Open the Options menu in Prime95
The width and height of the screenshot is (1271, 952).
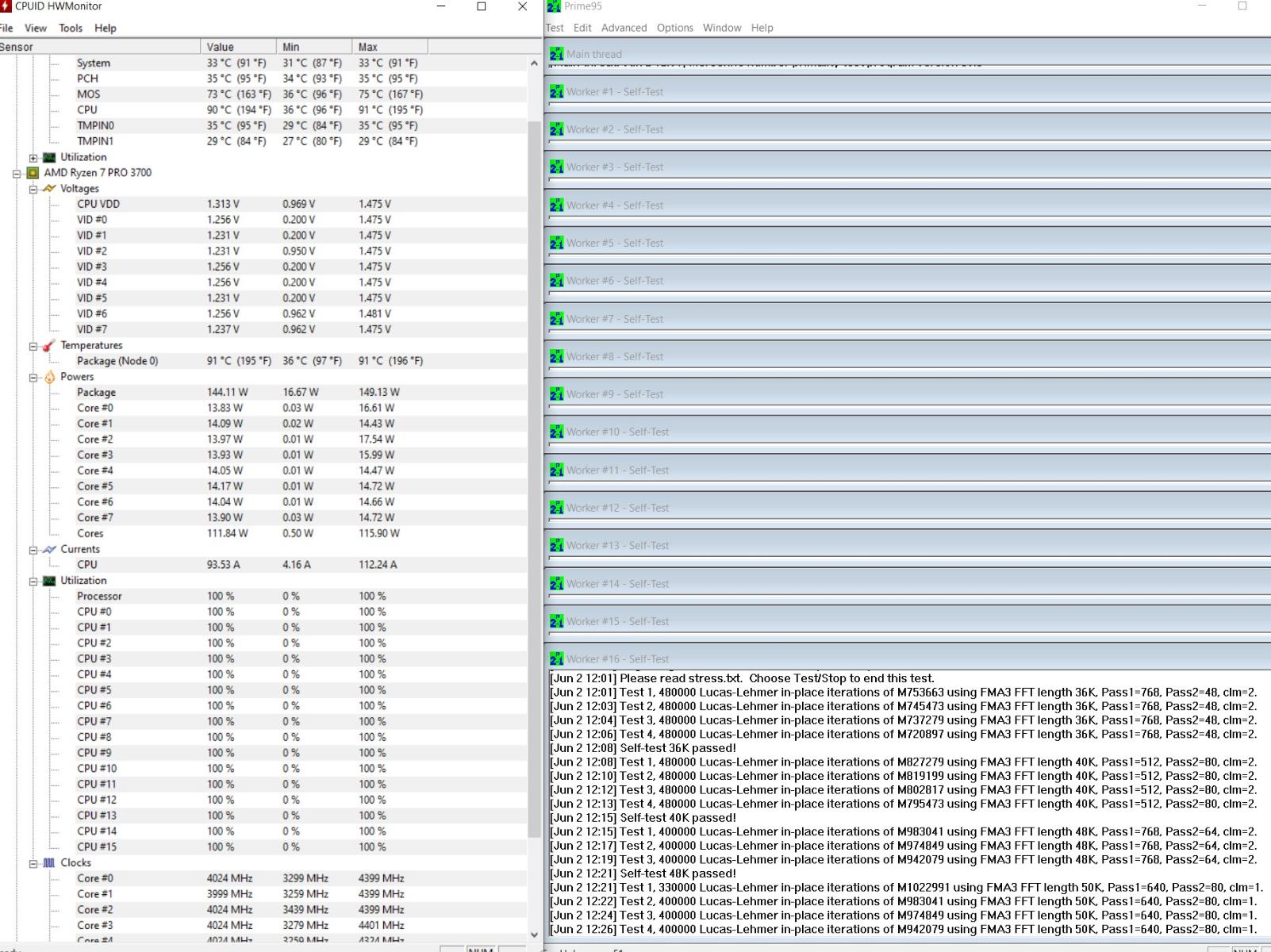pyautogui.click(x=675, y=28)
